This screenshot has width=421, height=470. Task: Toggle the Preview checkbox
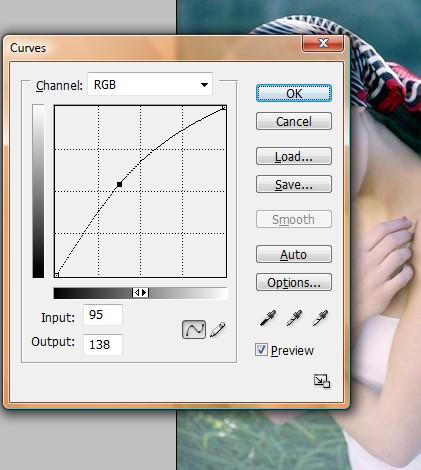[261, 350]
